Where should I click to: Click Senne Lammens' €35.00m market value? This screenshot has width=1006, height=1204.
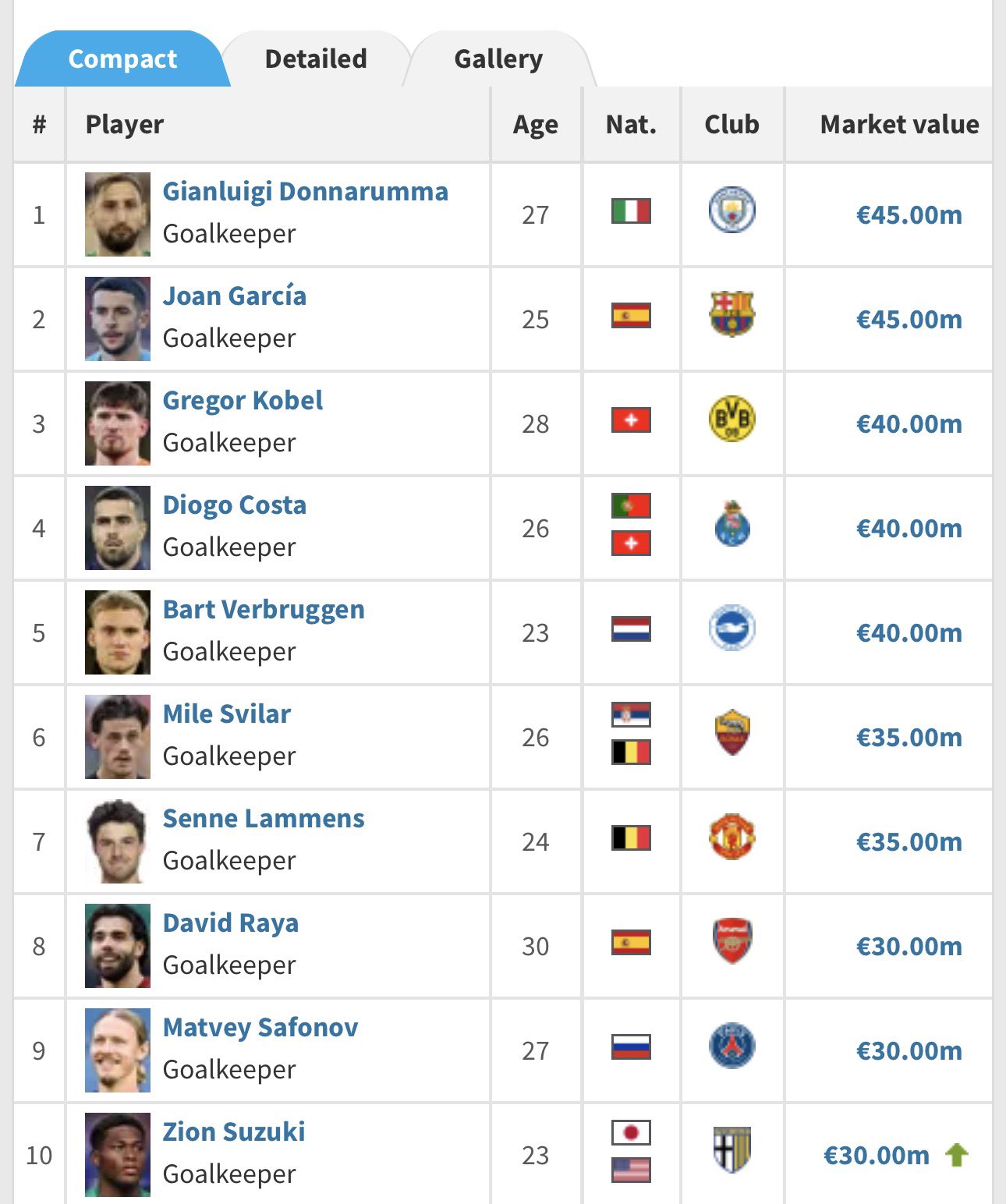[x=909, y=841]
